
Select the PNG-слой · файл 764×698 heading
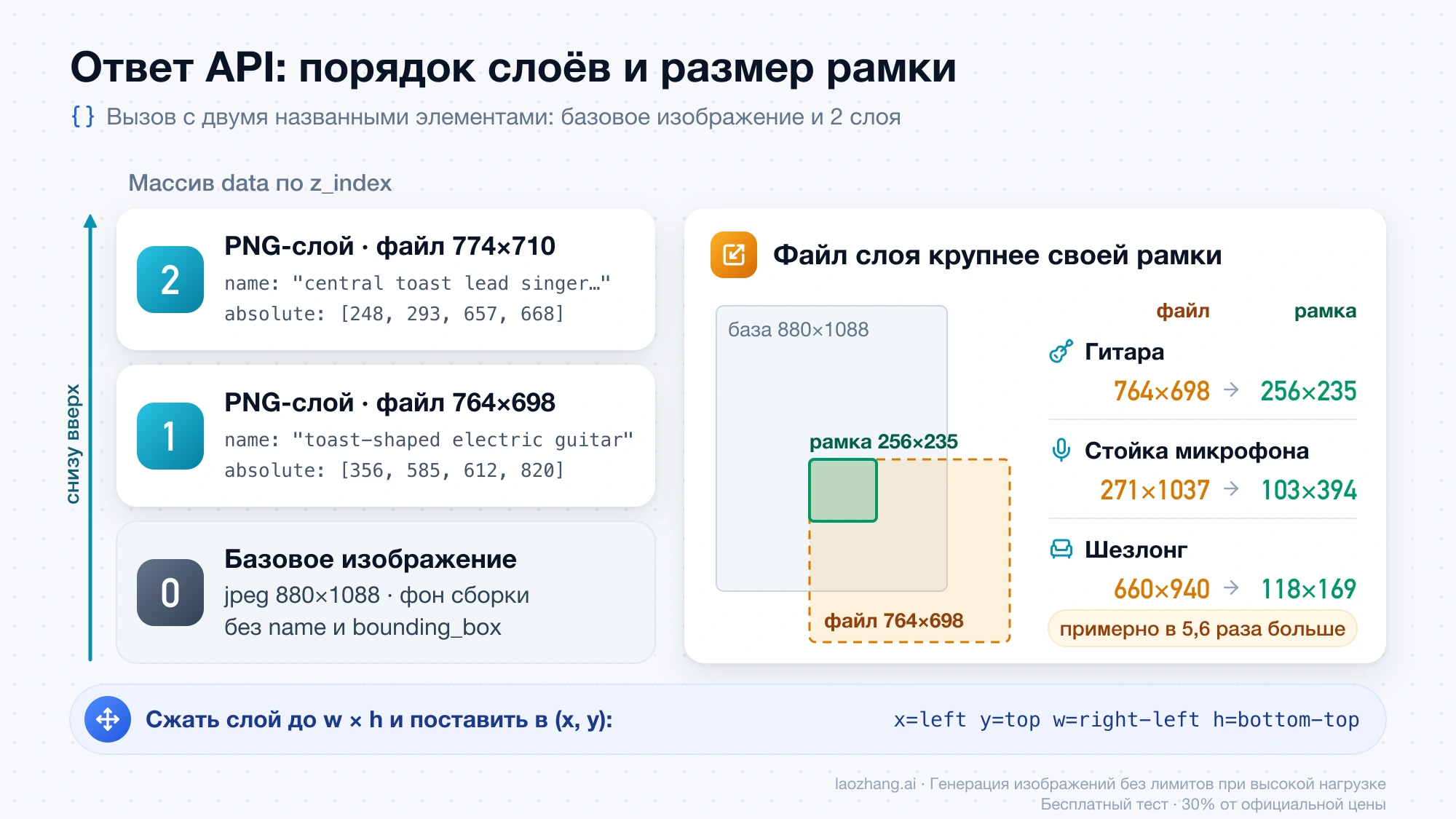pyautogui.click(x=389, y=403)
